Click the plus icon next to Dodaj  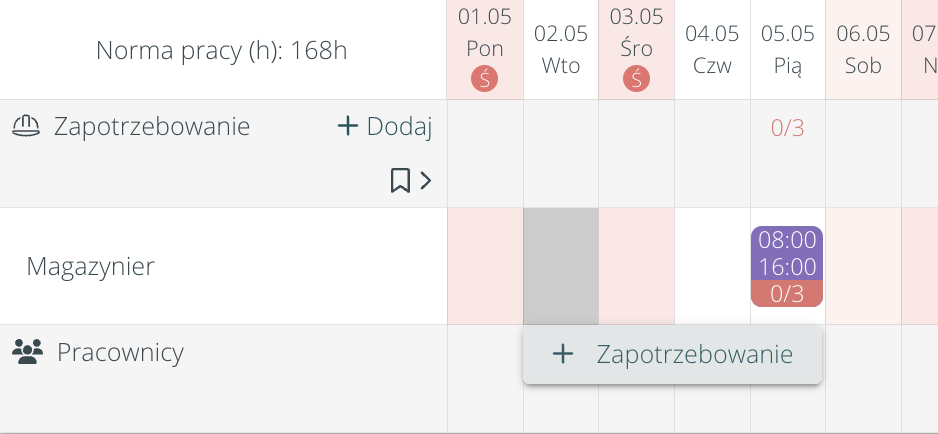pyautogui.click(x=347, y=126)
